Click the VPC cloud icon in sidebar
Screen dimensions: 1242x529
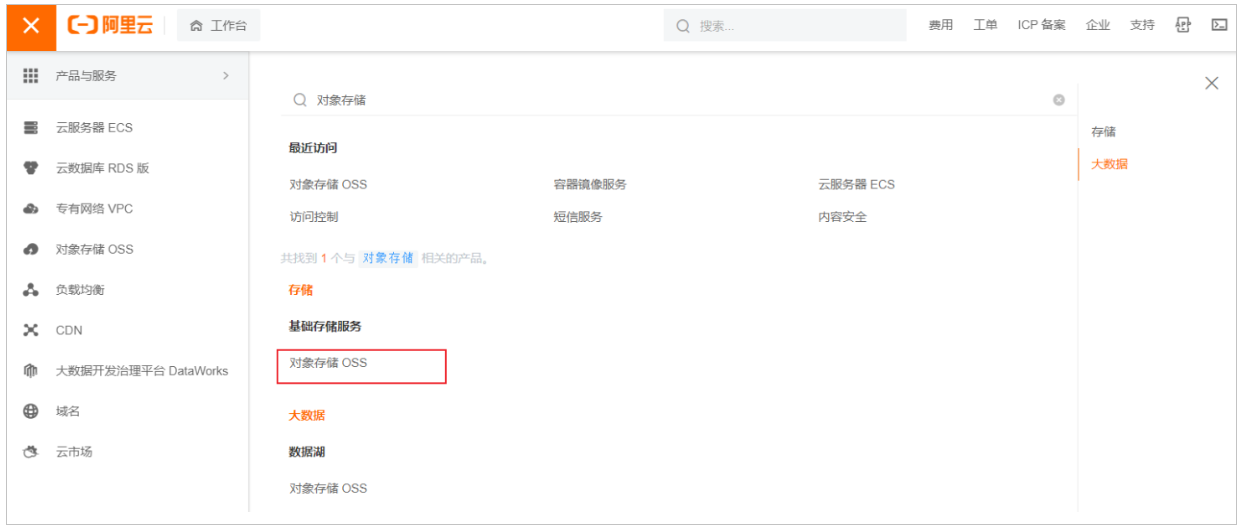click(x=31, y=209)
